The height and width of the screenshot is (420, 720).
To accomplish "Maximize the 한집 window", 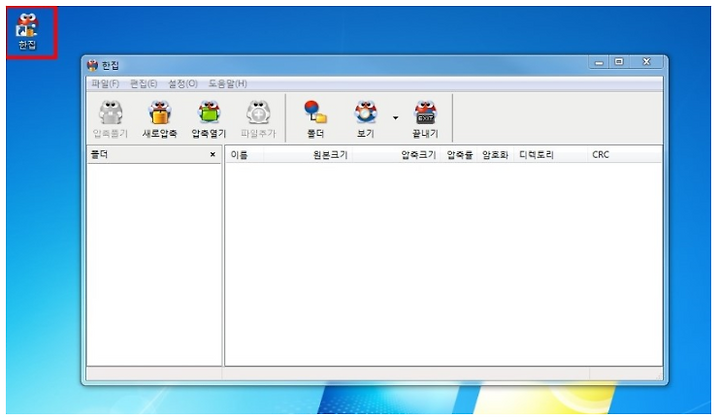I will (619, 62).
